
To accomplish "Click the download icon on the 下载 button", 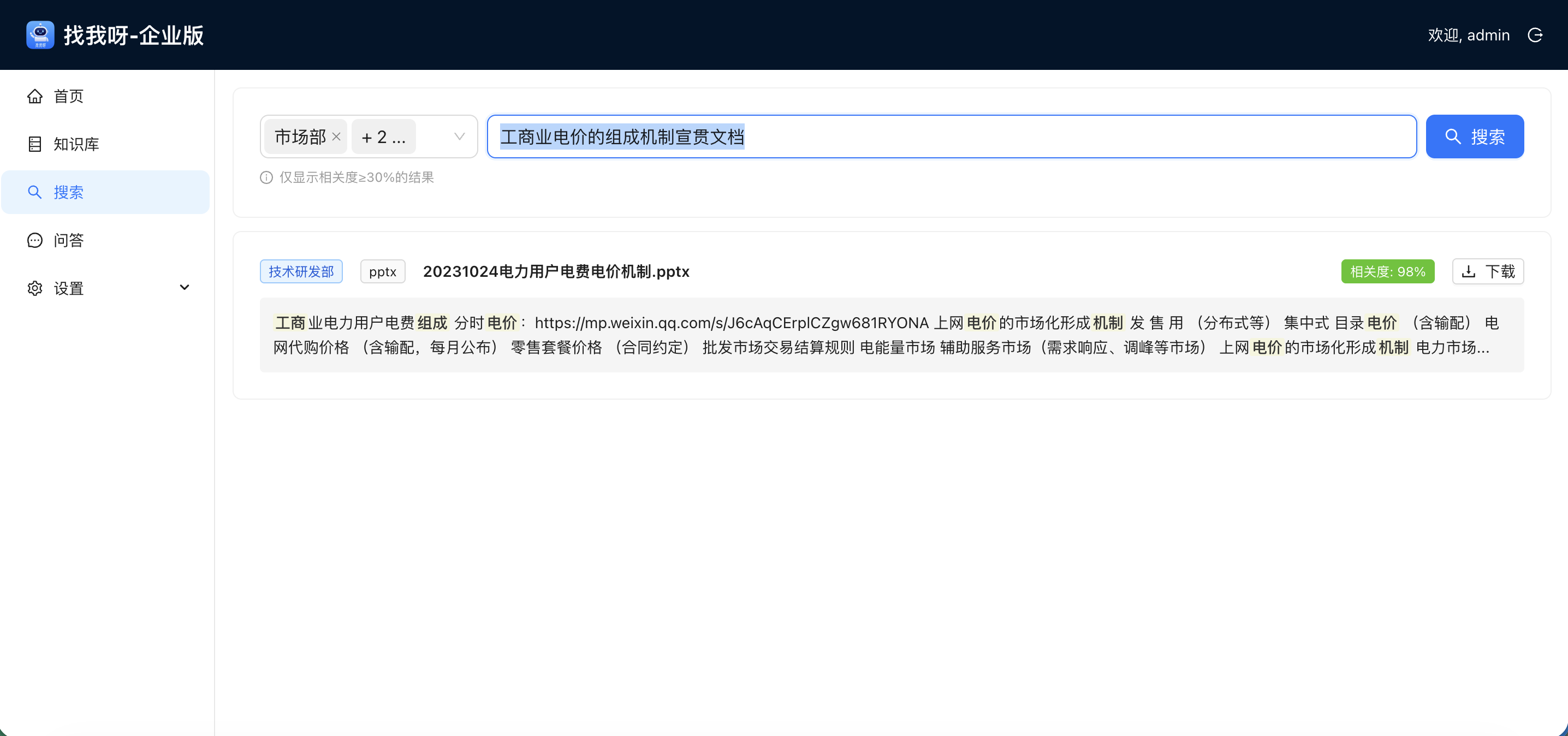I will click(1469, 271).
